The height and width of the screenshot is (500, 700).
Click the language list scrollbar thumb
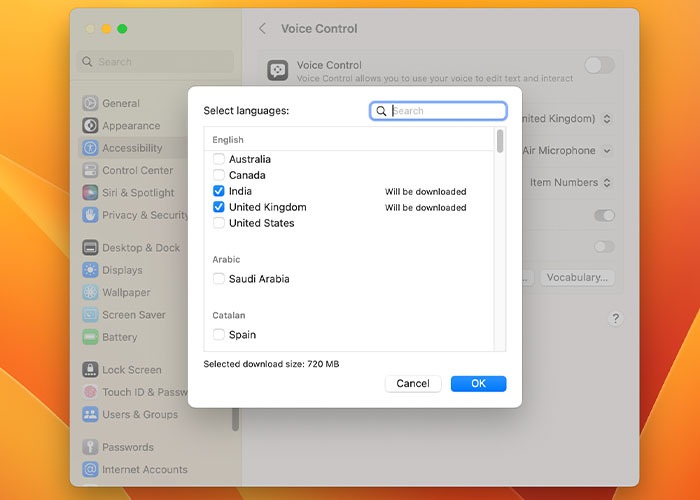[500, 141]
